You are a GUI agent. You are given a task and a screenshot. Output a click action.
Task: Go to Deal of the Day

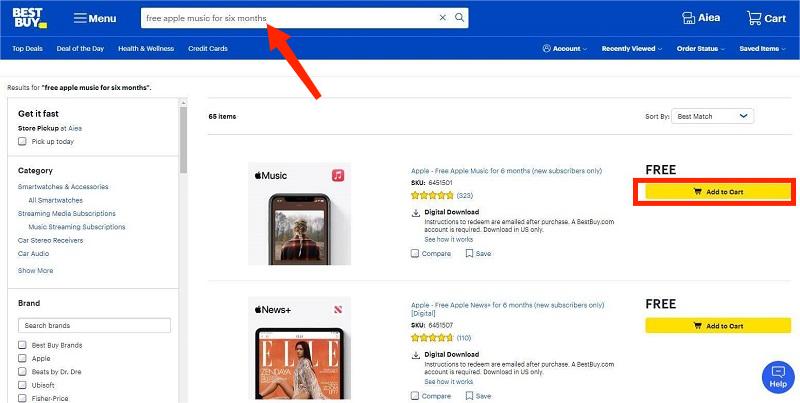80,48
